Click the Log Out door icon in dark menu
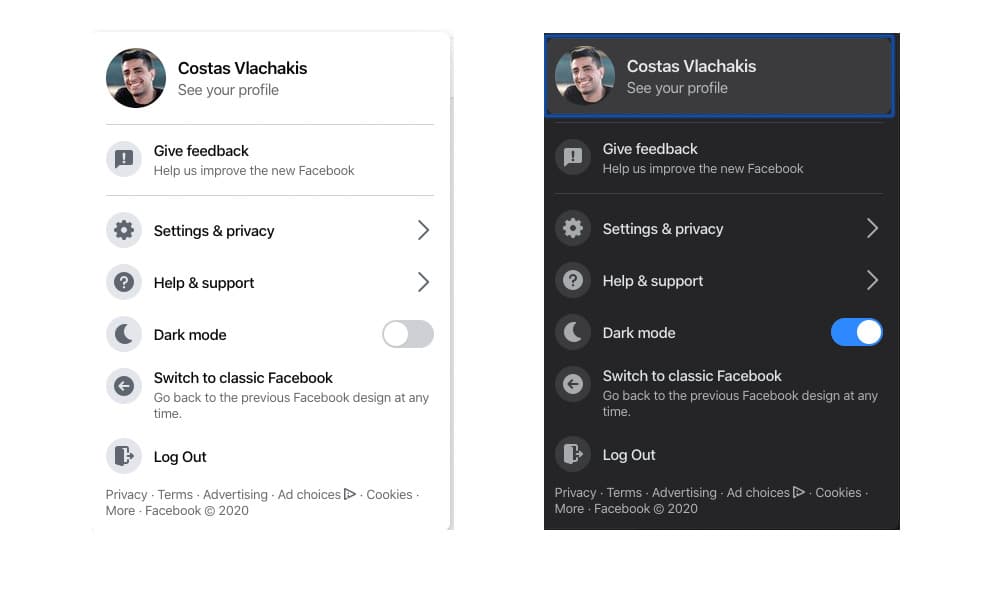1000x596 pixels. point(573,455)
